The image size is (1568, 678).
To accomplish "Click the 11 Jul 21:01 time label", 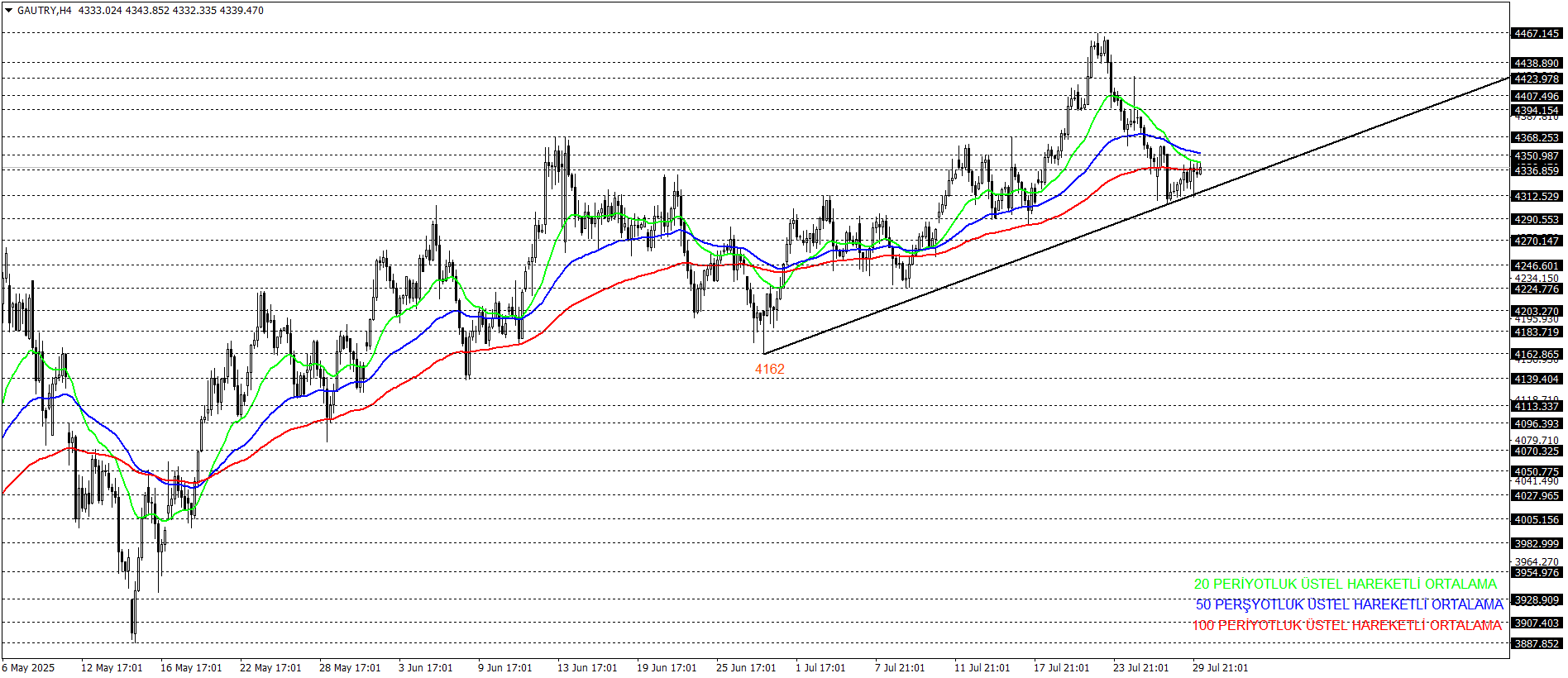I will (x=982, y=668).
